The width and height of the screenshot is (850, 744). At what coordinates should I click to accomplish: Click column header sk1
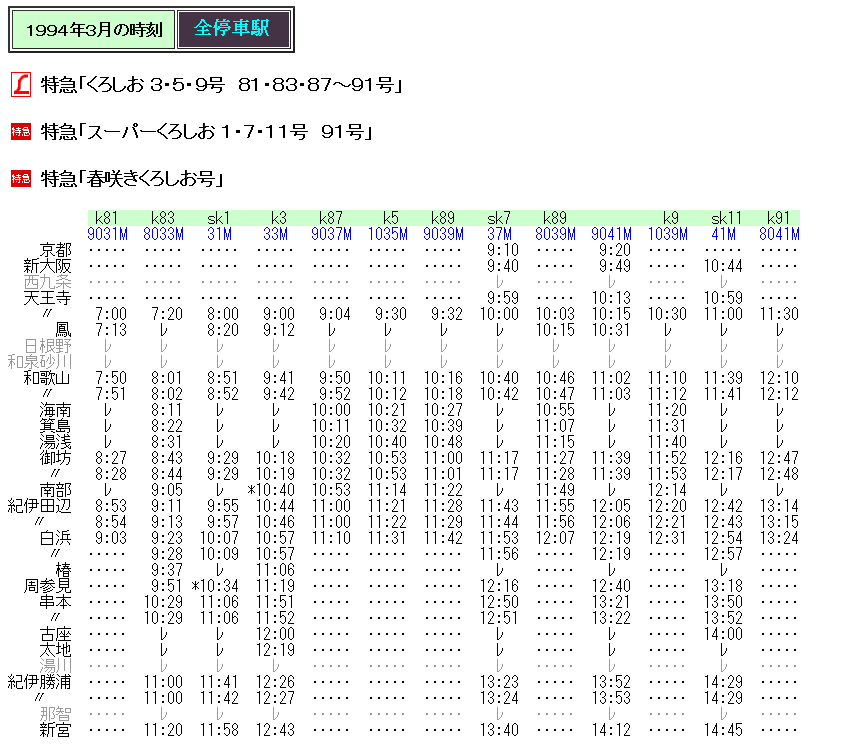[x=219, y=218]
